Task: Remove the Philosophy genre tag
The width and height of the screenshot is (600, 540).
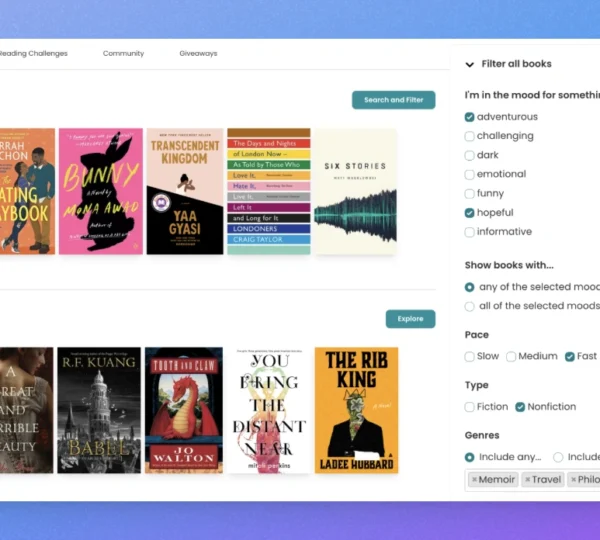Action: (x=574, y=480)
